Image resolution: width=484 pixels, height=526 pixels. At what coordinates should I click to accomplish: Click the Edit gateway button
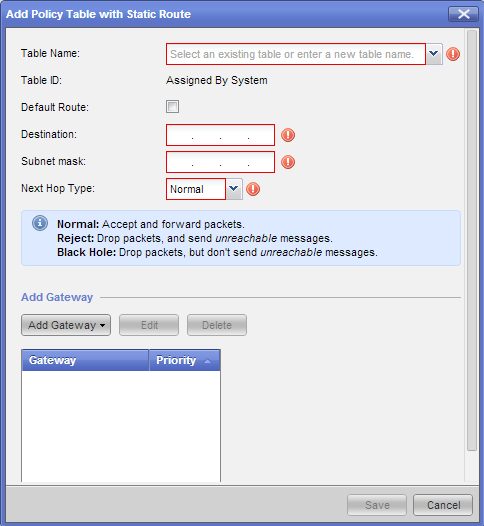click(149, 325)
